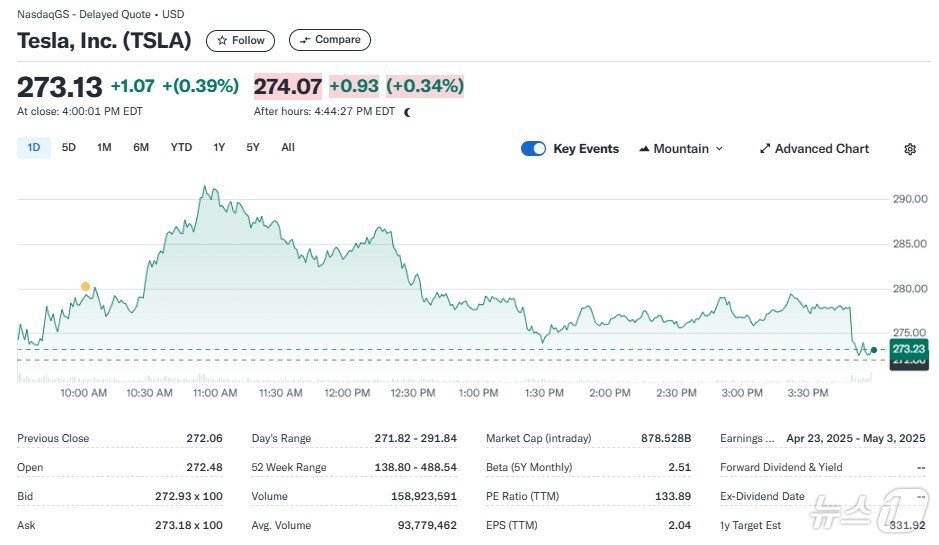Switch to the 5D time range

point(69,148)
